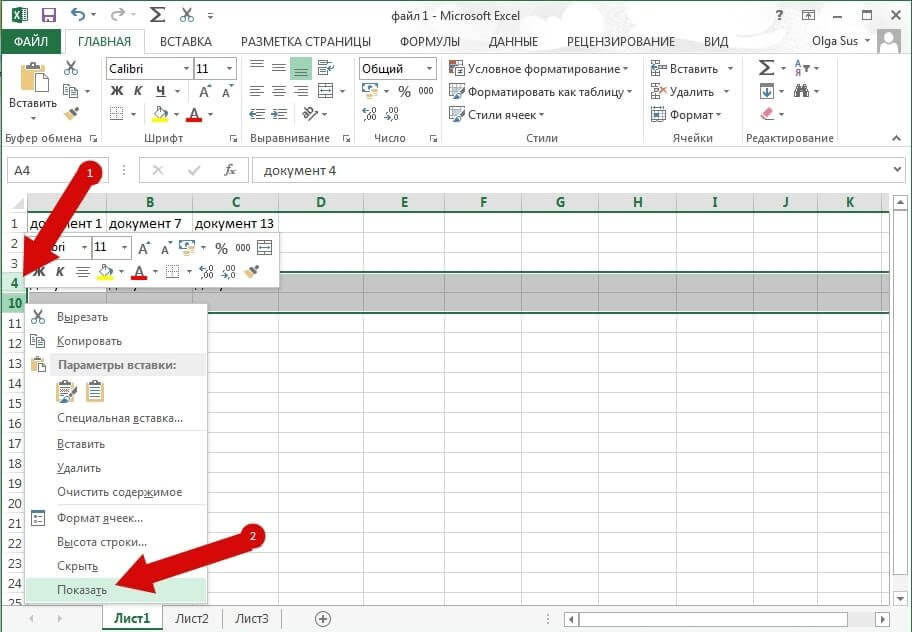This screenshot has height=632, width=912.
Task: Choose Скрыть in context menu
Action: point(116,566)
